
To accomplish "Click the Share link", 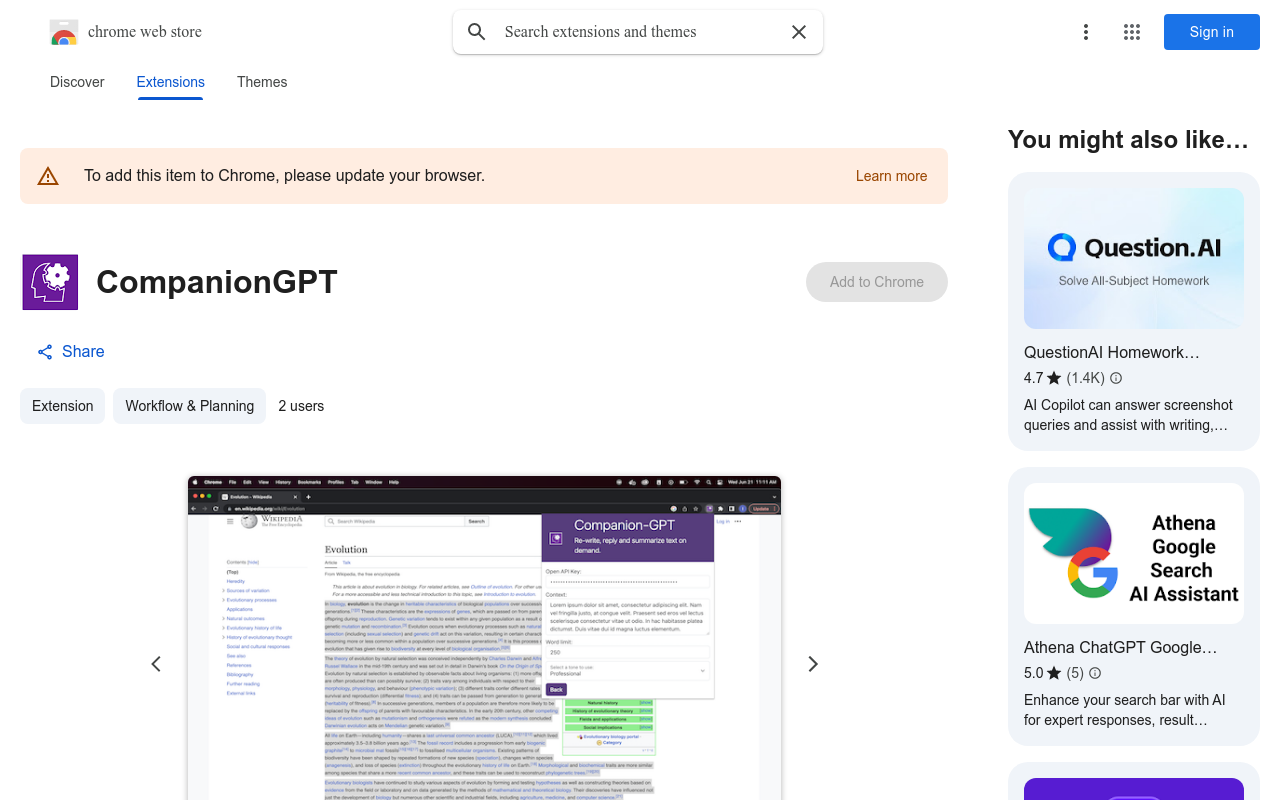I will coord(71,352).
